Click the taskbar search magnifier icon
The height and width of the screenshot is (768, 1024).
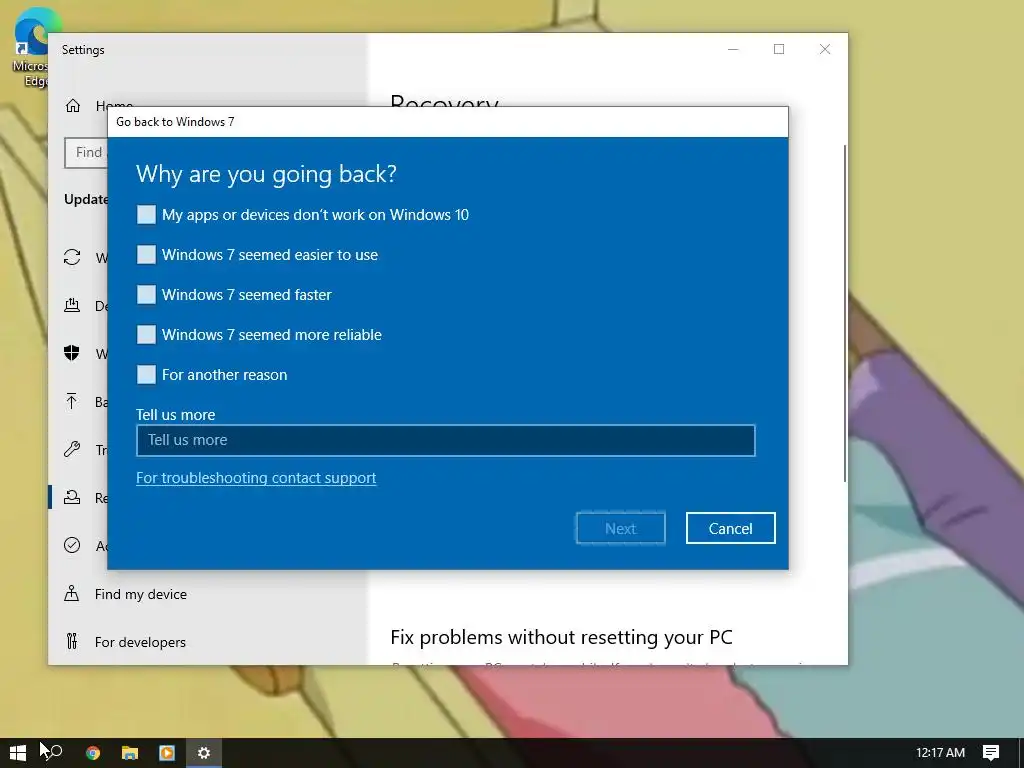click(x=55, y=752)
